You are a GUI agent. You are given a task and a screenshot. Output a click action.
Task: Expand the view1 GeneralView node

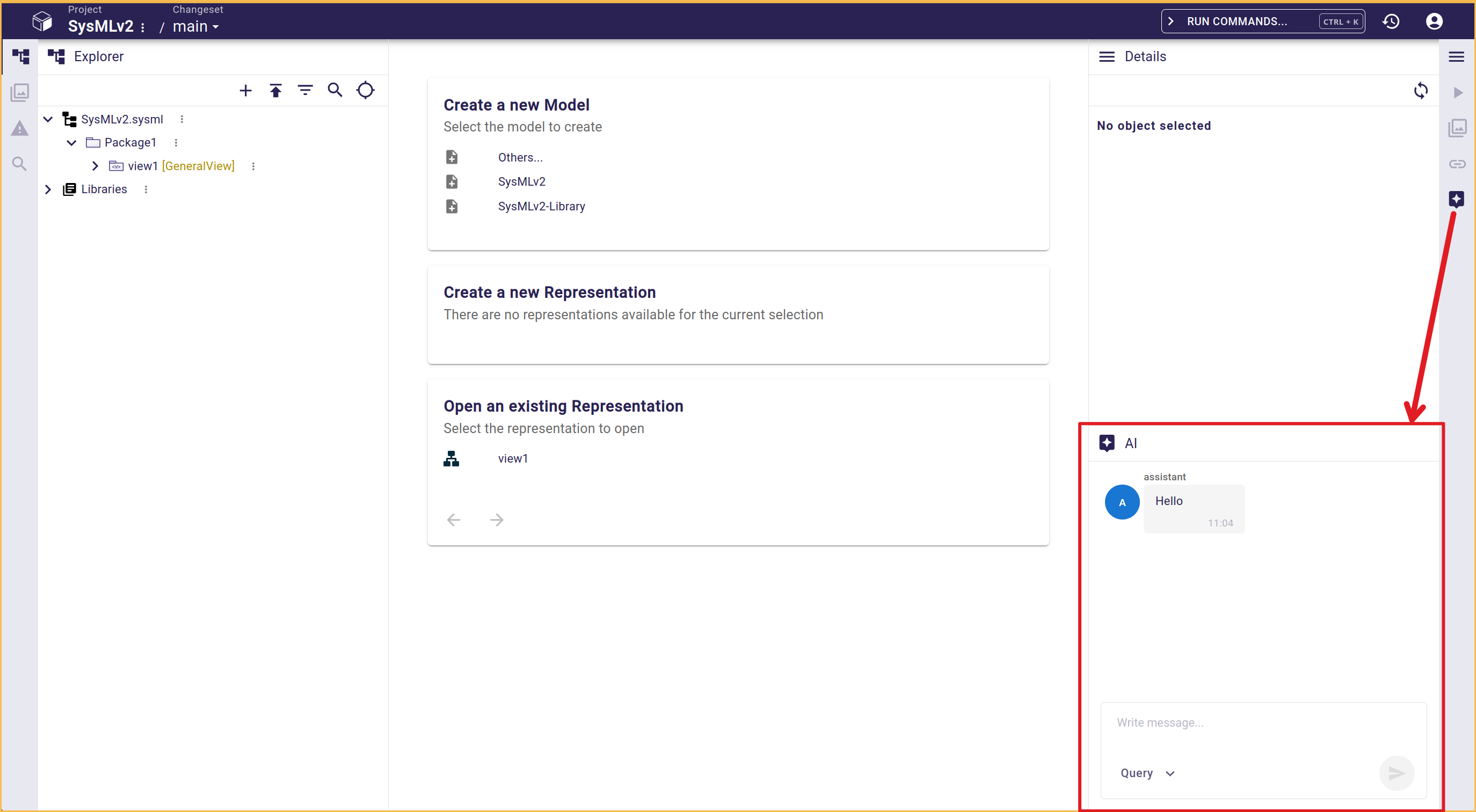95,166
